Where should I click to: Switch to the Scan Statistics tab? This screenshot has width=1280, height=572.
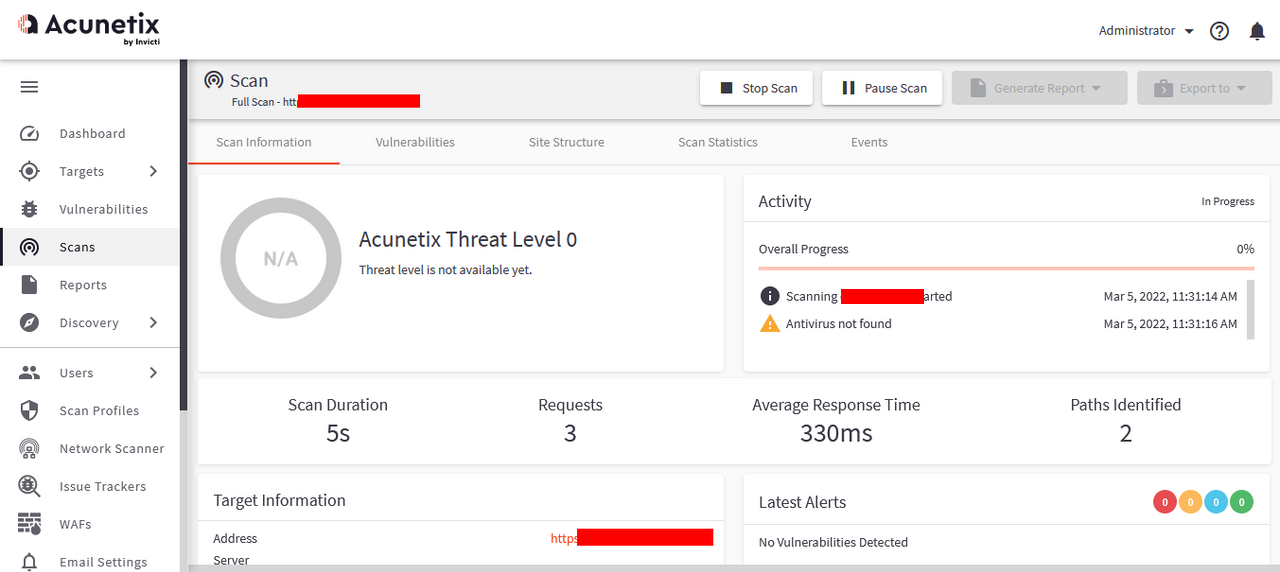click(x=718, y=142)
